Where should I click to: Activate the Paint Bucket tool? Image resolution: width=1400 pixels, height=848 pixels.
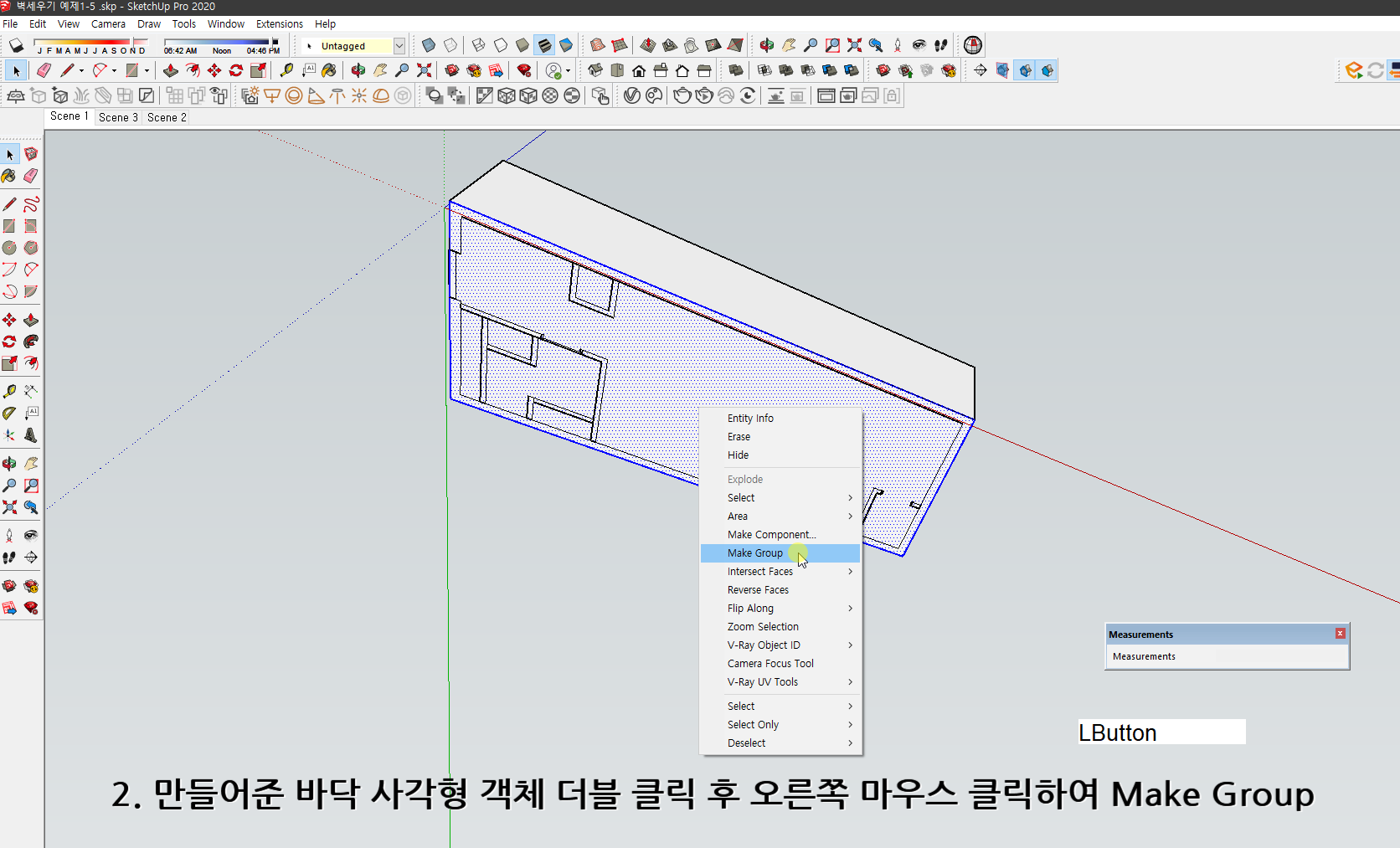(x=9, y=176)
